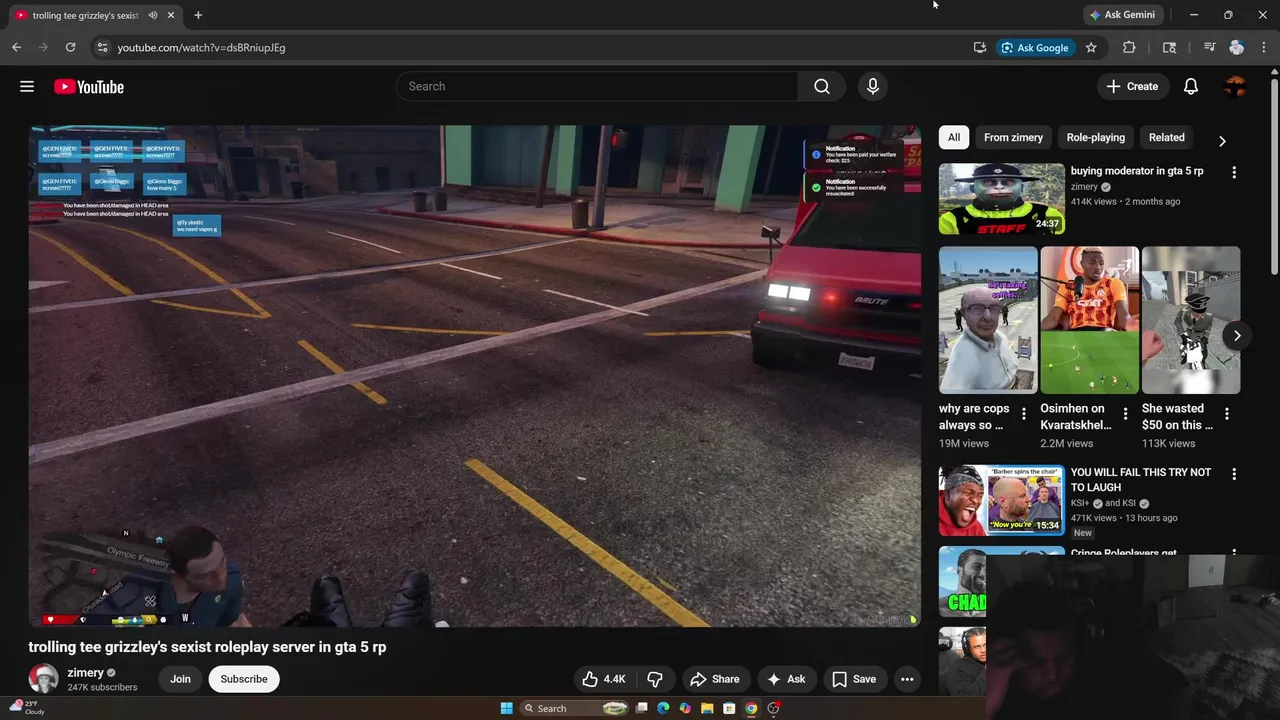Reload the current page
The image size is (1280, 720).
click(x=70, y=47)
